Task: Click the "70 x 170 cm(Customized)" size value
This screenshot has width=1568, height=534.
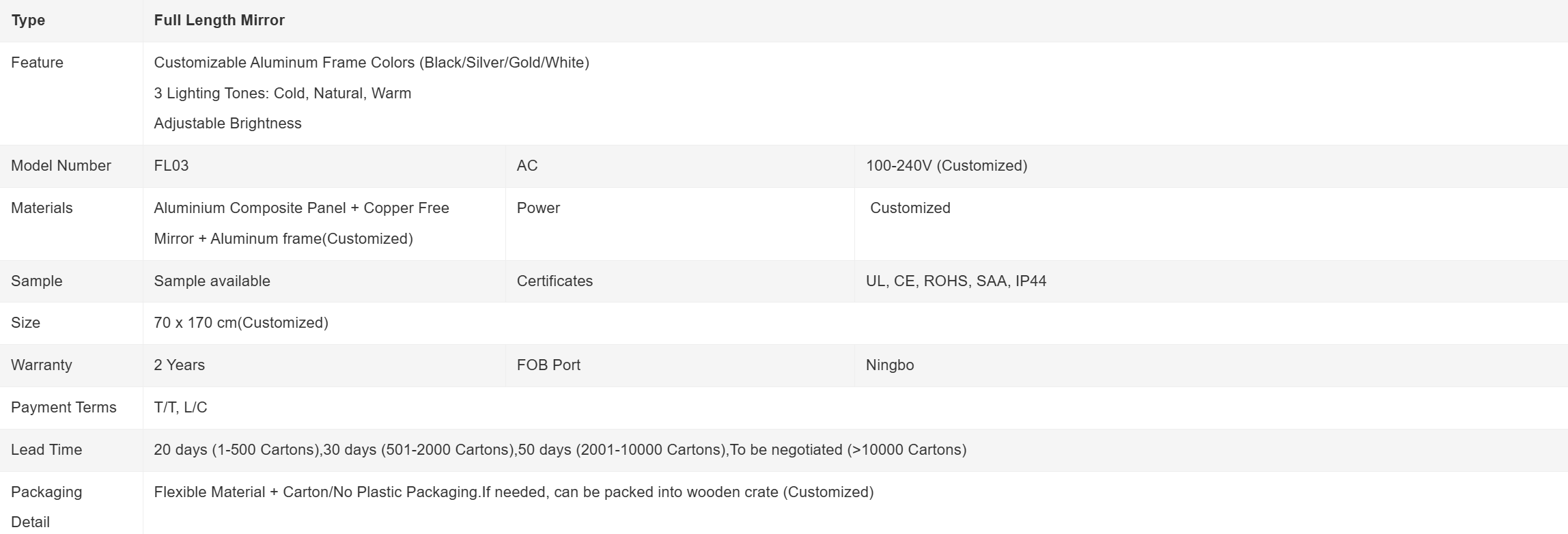Action: [240, 323]
